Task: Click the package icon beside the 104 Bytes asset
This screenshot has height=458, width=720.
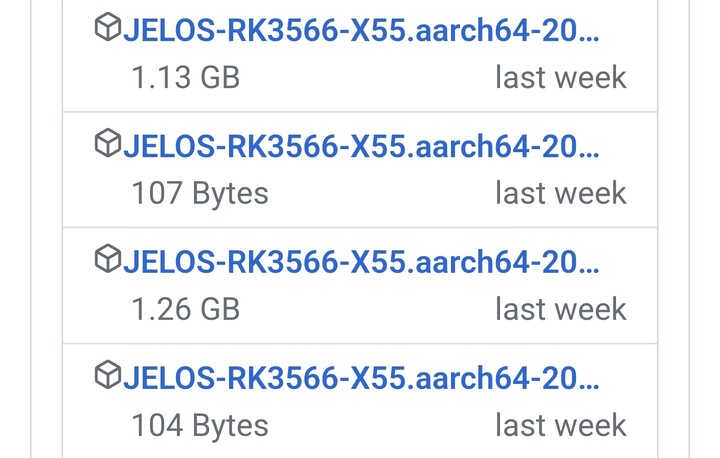Action: [108, 374]
